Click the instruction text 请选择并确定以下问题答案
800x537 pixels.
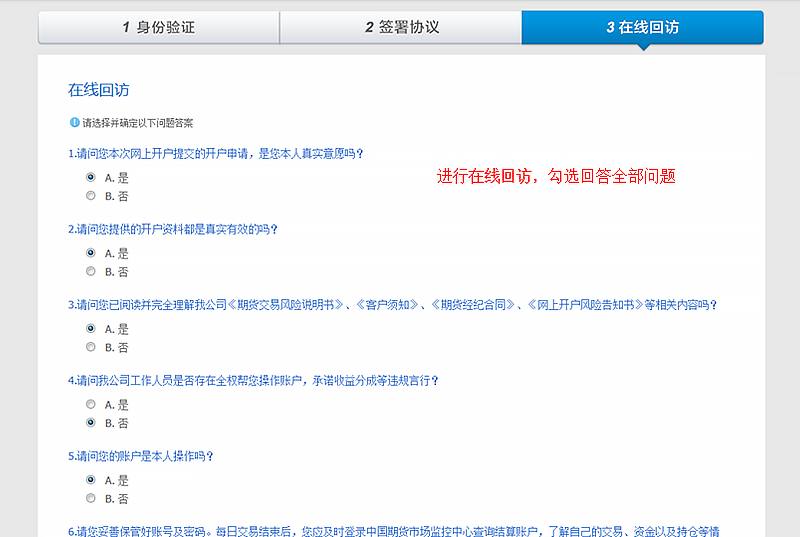click(138, 123)
